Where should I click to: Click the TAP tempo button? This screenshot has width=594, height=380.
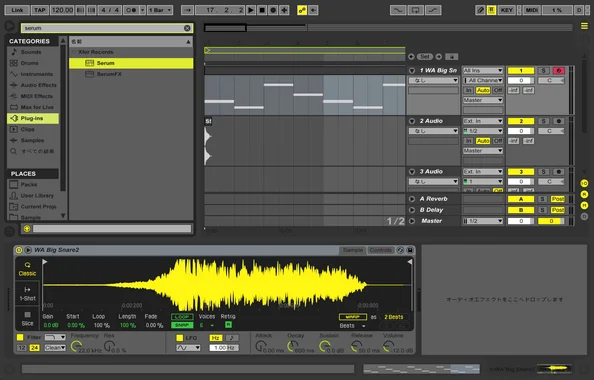tap(40, 10)
